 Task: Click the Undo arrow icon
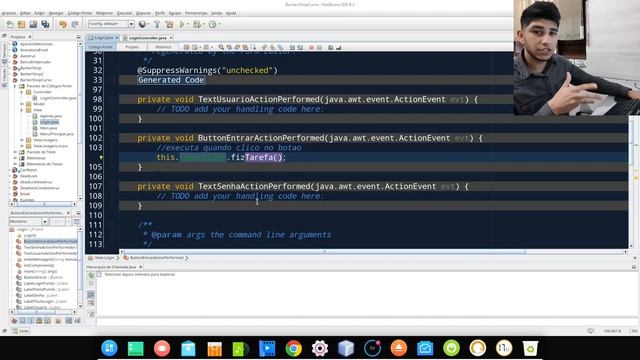62,24
